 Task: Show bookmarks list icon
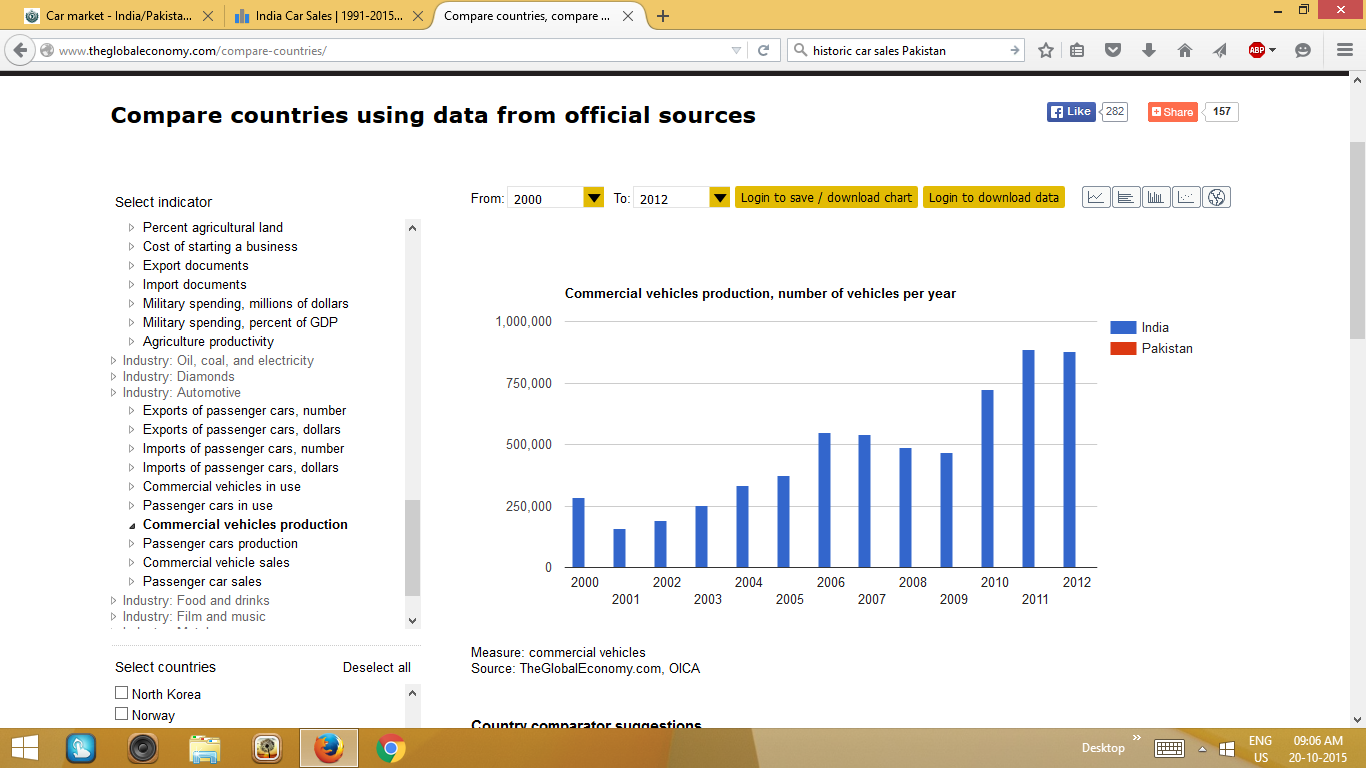pyautogui.click(x=1077, y=50)
